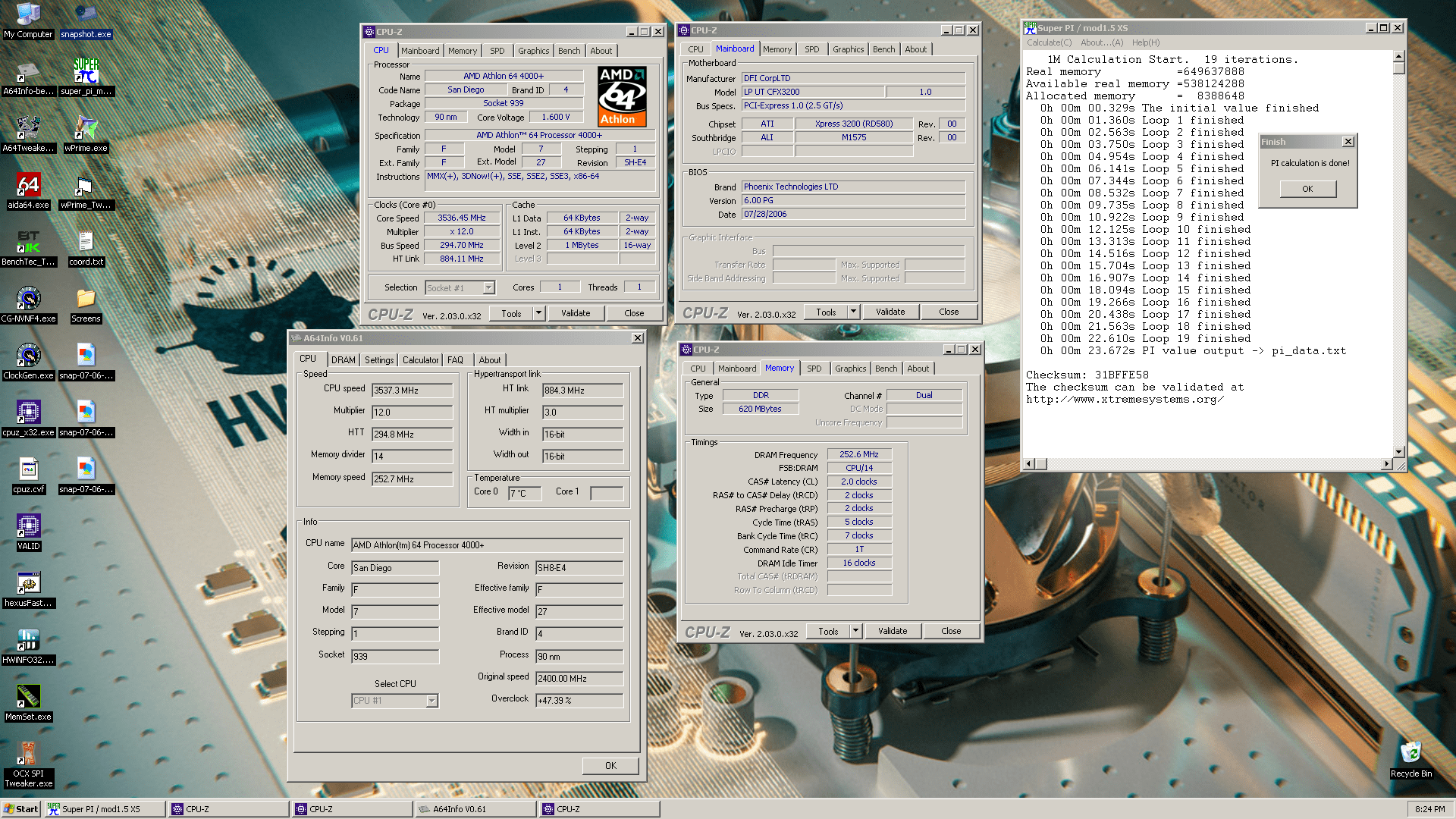This screenshot has width=1456, height=819.
Task: Switch to Memory tab in CPU window
Action: click(463, 51)
